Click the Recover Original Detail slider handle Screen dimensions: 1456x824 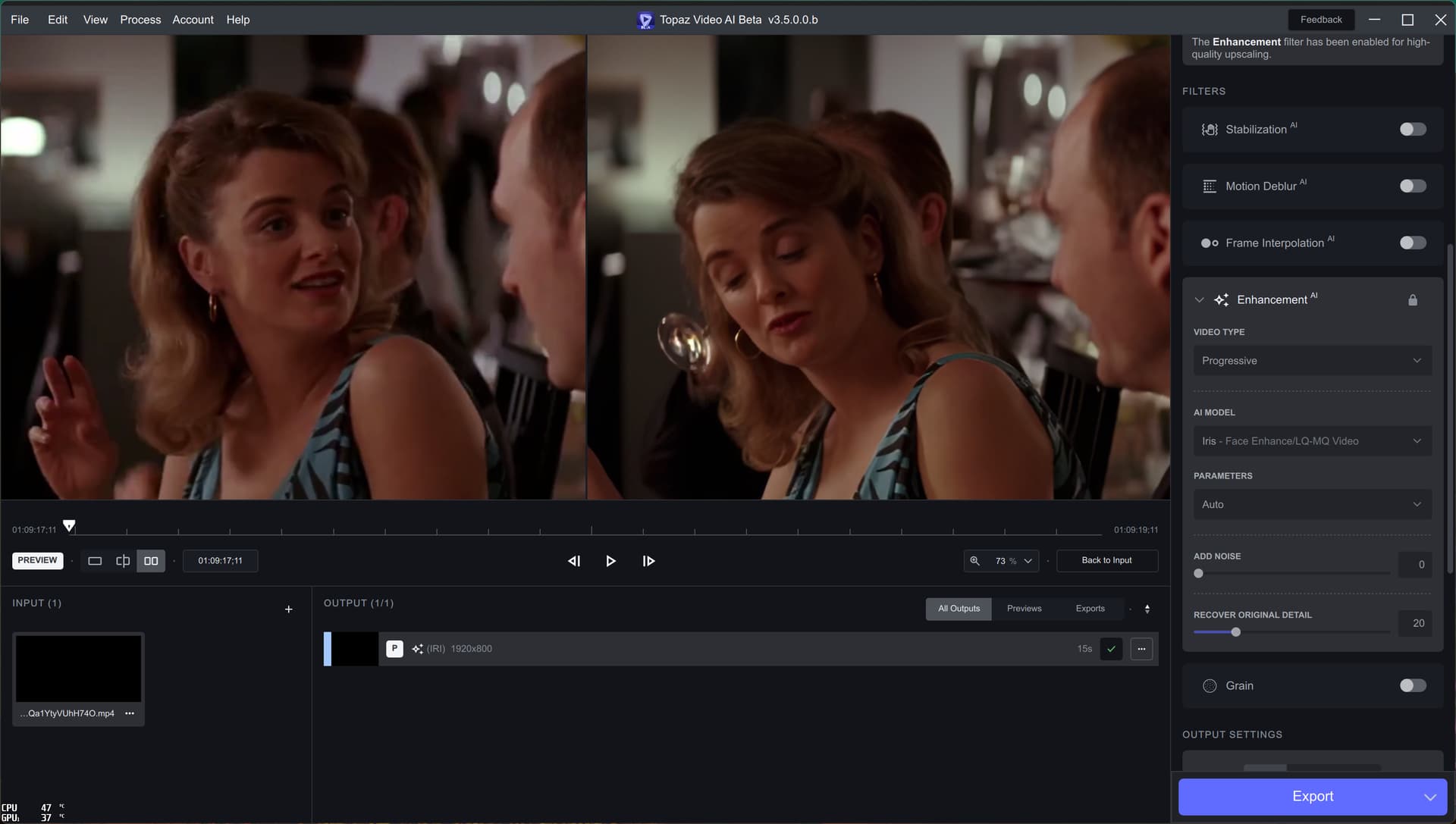(1235, 632)
